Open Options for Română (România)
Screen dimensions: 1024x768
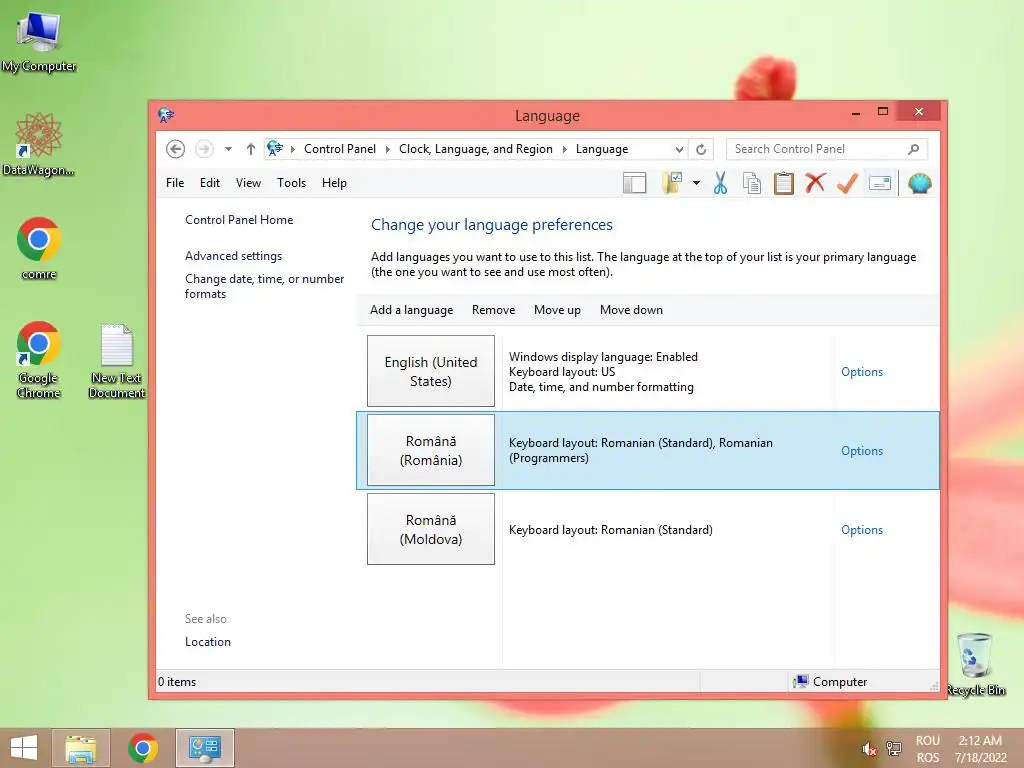point(861,451)
